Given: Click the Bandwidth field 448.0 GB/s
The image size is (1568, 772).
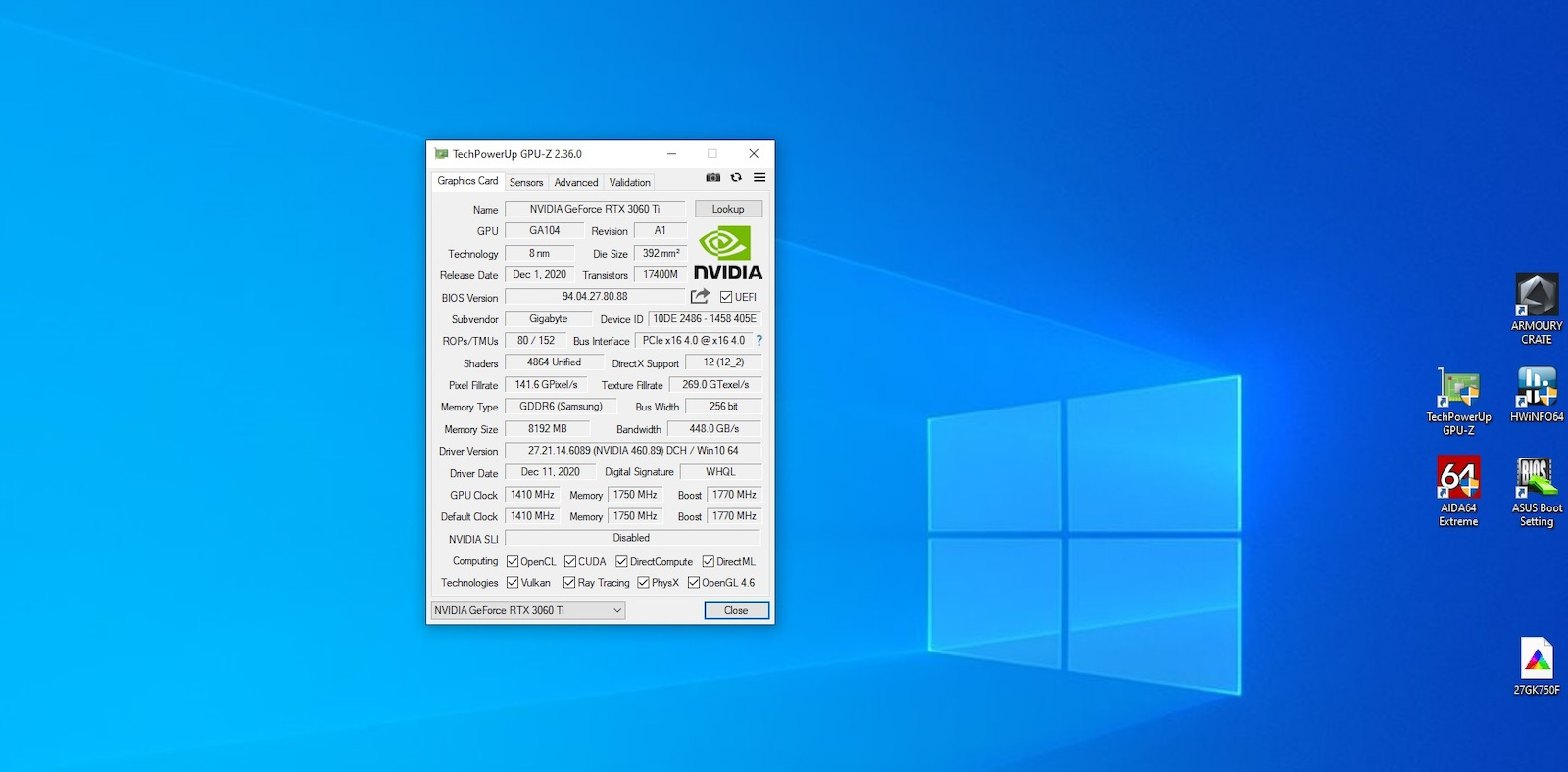Looking at the screenshot, I should click(714, 429).
